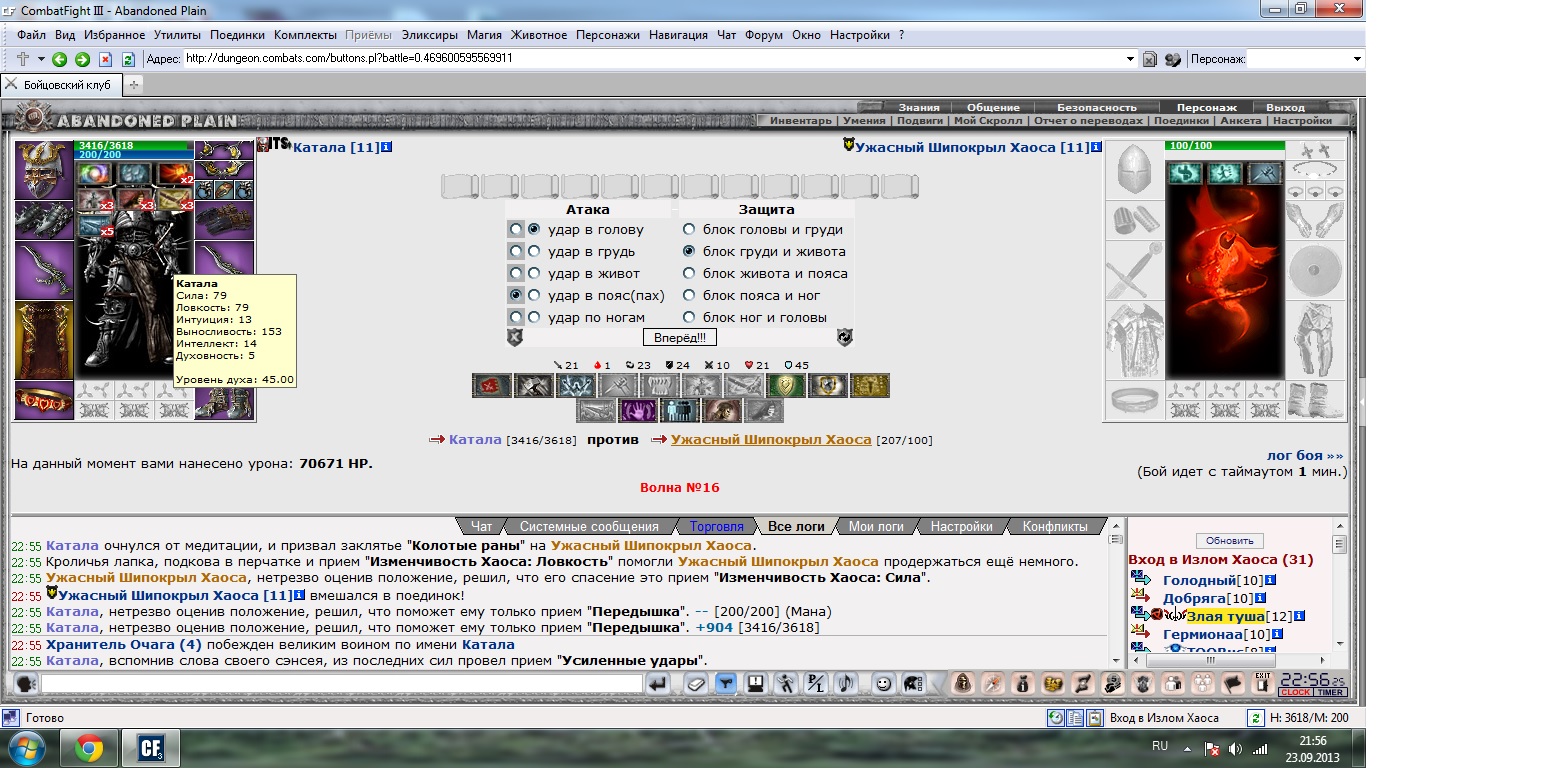Open the Эликсиры menu
The width and height of the screenshot is (1554, 782).
click(x=430, y=35)
